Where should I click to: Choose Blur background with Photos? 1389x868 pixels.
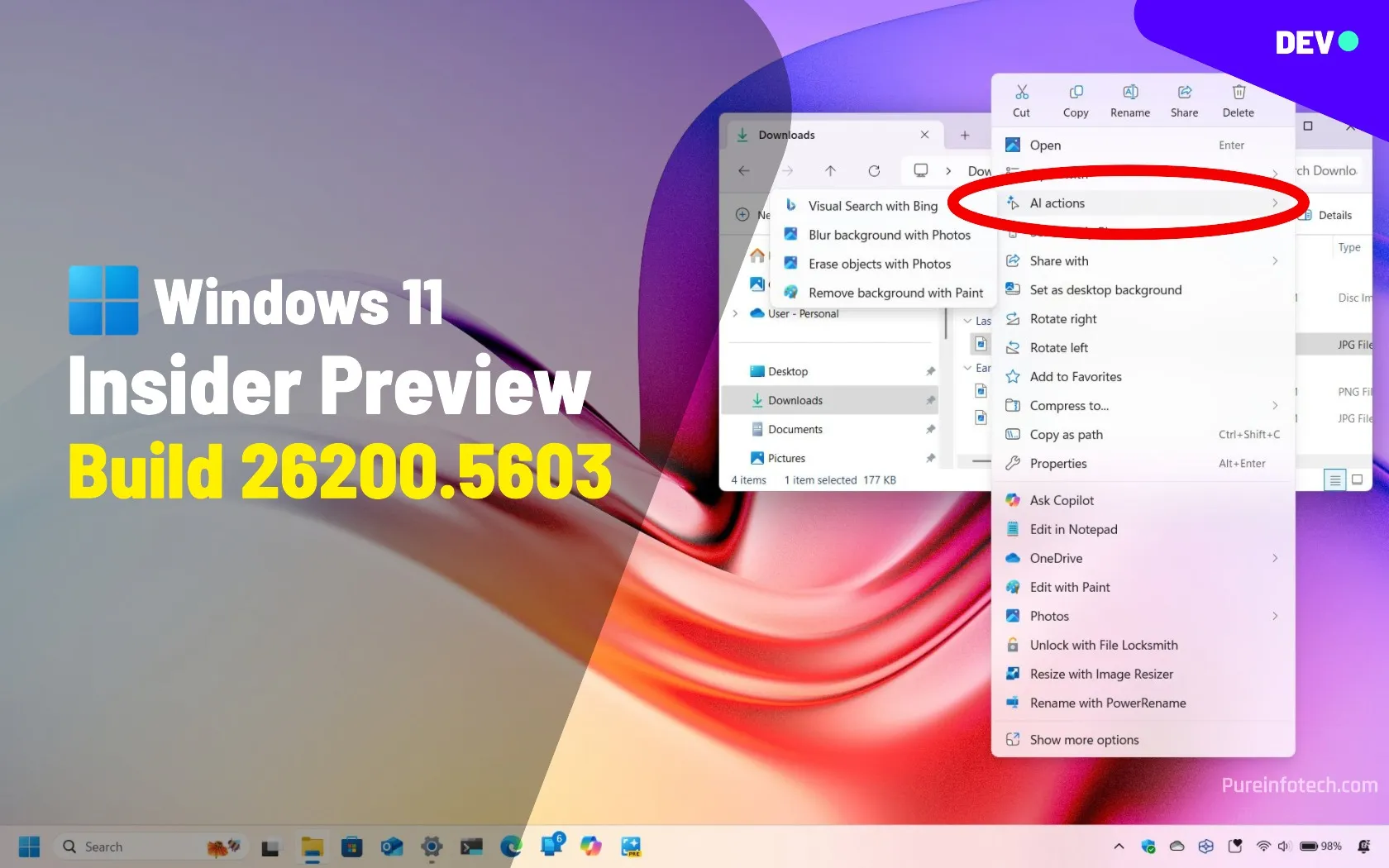[x=884, y=235]
